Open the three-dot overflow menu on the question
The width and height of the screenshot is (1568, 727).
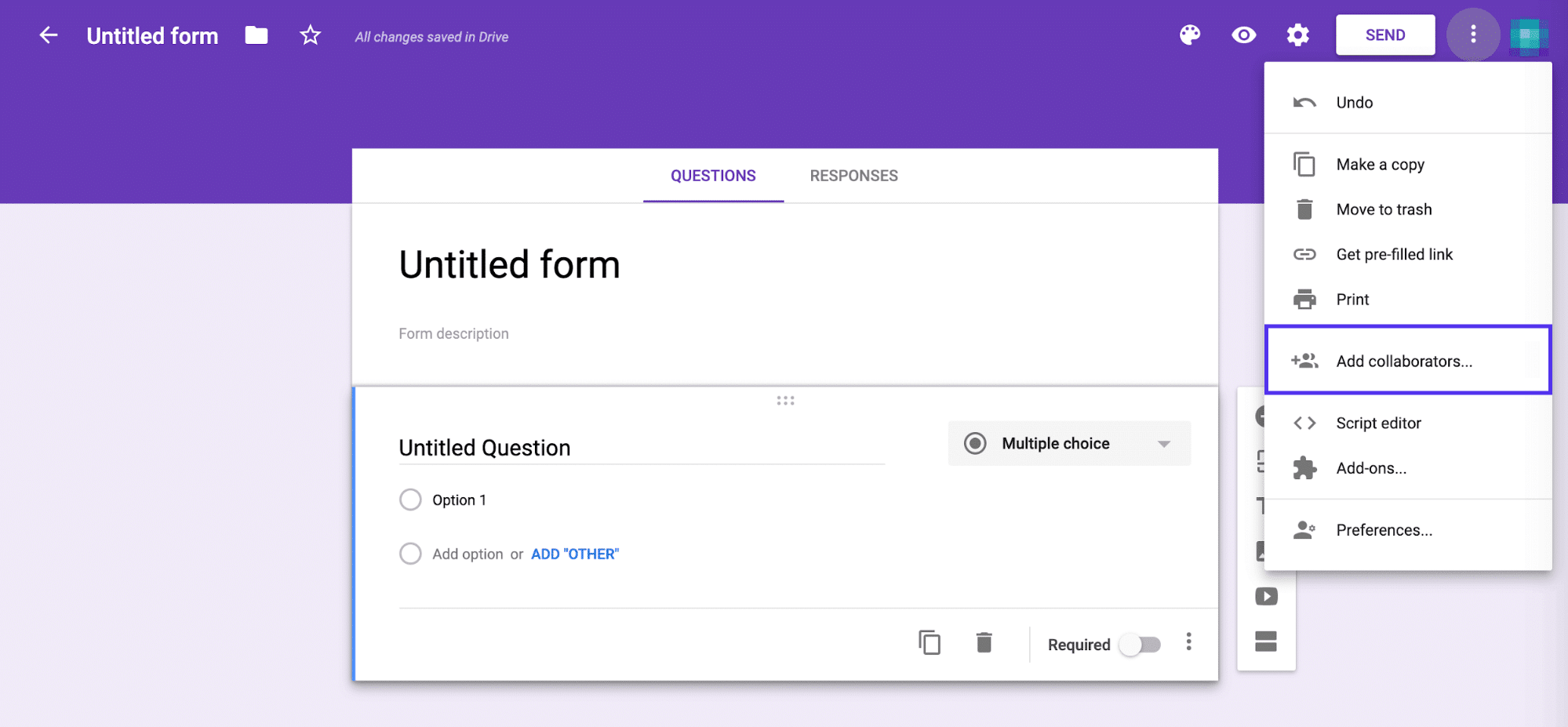point(1188,642)
